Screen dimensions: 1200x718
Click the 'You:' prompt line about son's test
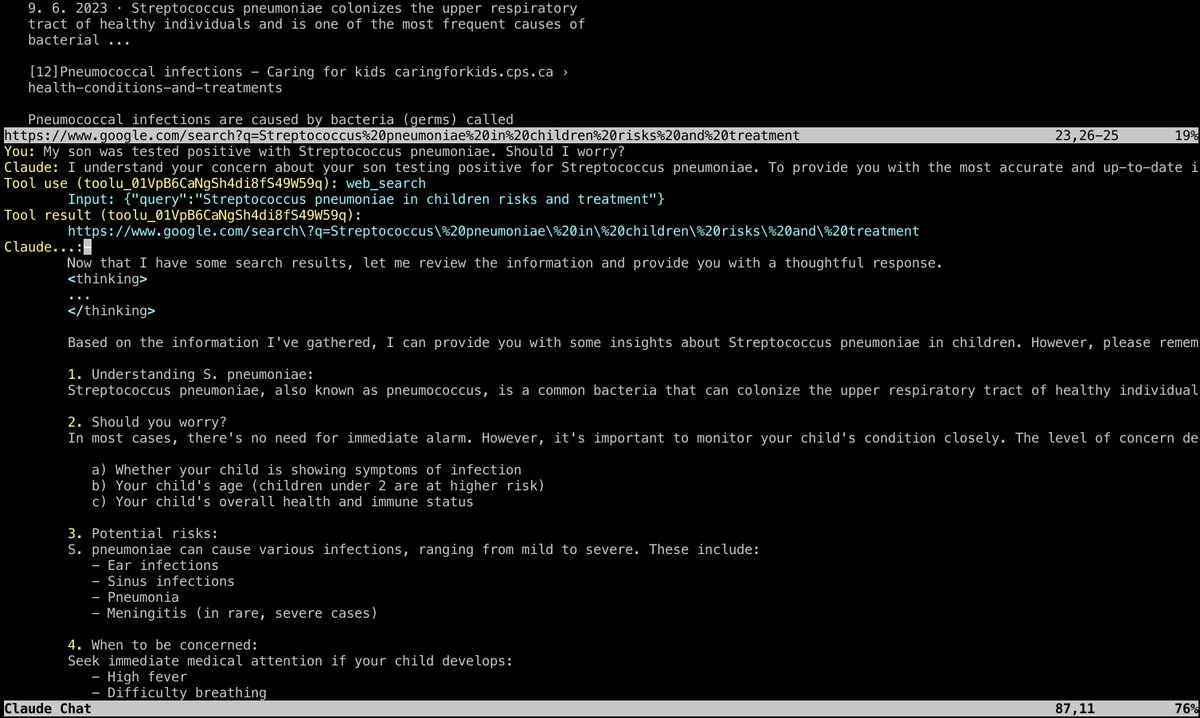point(315,151)
